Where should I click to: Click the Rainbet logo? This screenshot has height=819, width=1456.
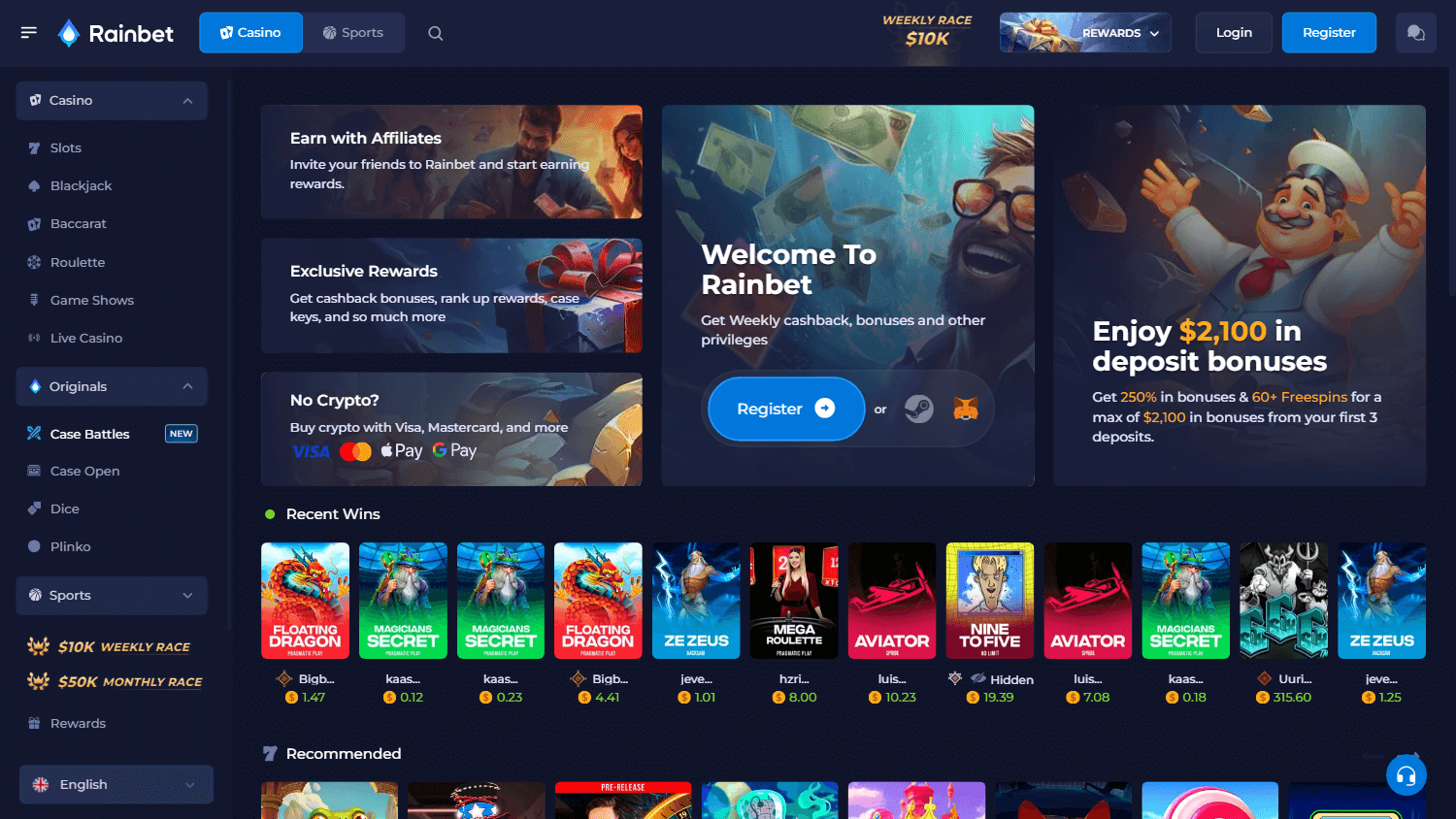pyautogui.click(x=116, y=33)
